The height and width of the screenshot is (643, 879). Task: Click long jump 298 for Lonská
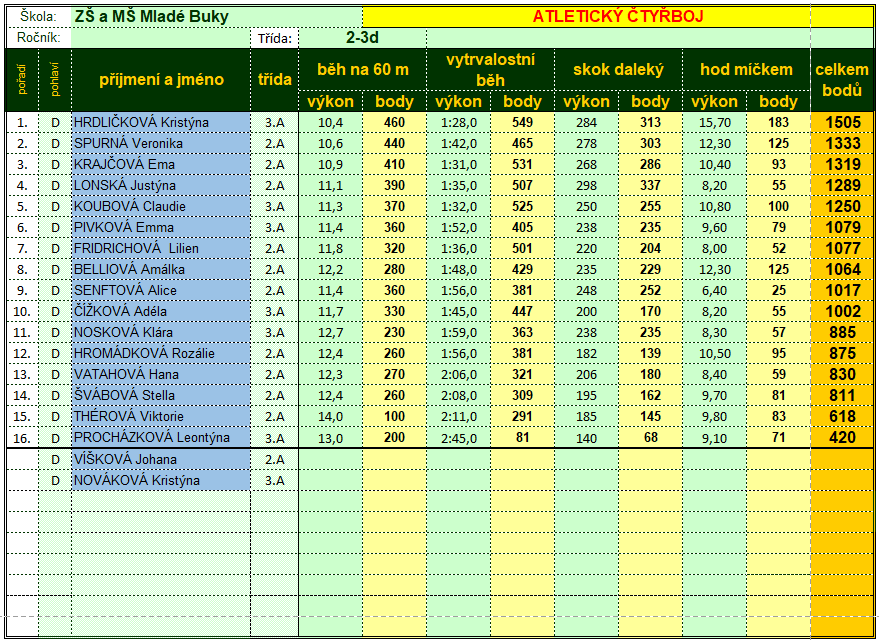tap(586, 186)
